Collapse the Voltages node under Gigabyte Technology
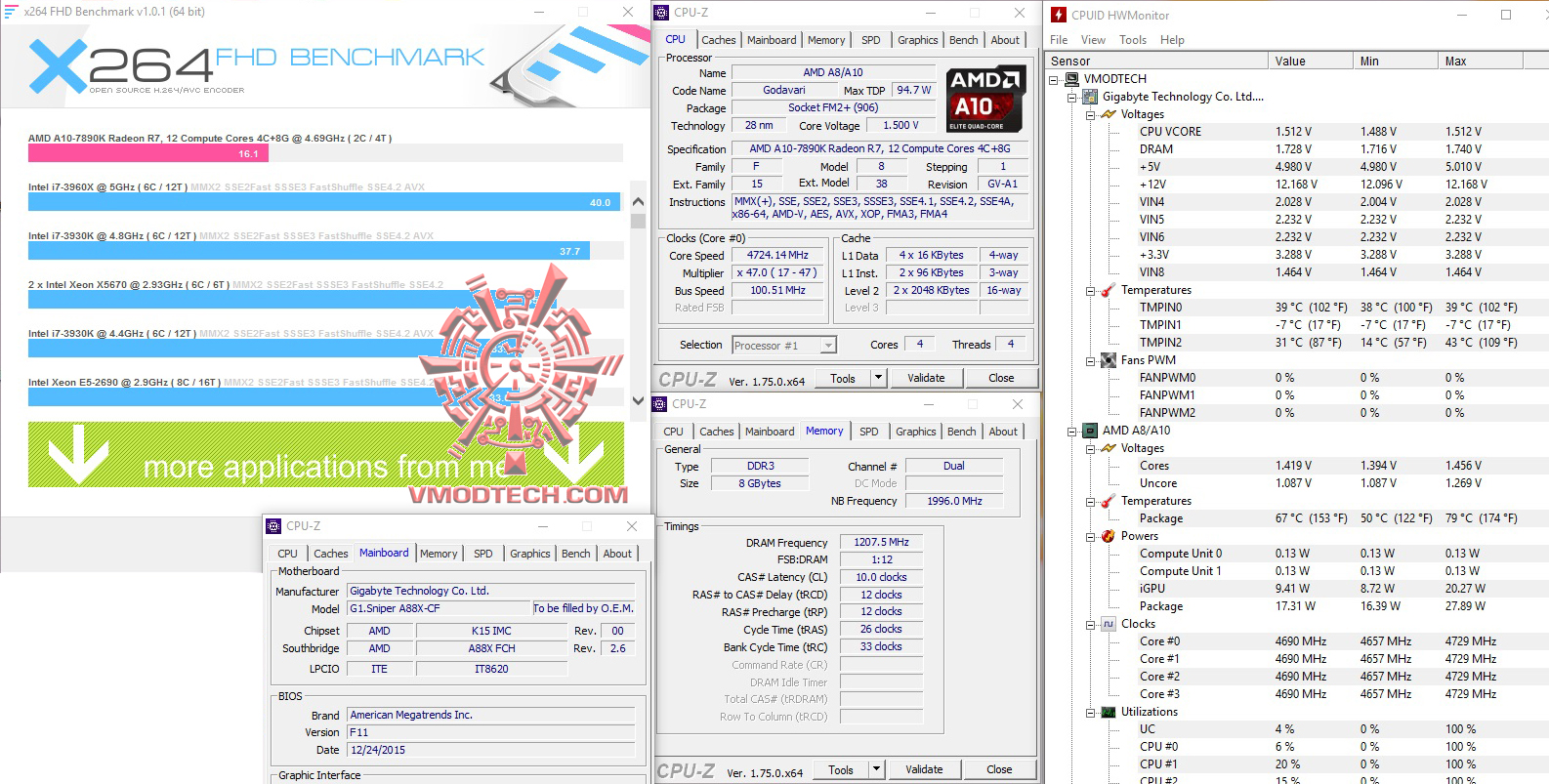Viewport: 1549px width, 784px height. [1091, 115]
